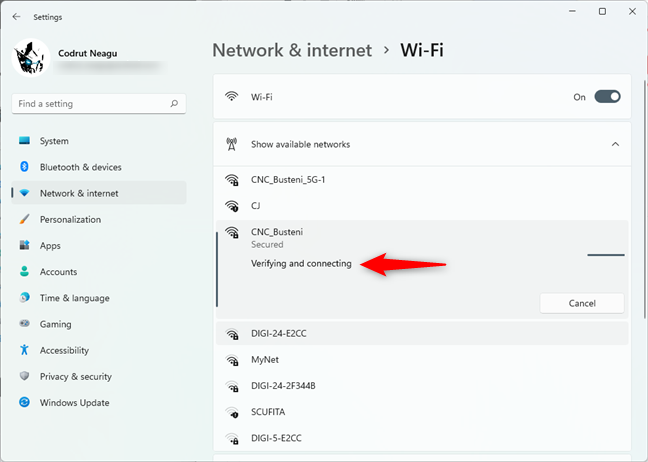The width and height of the screenshot is (648, 462).
Task: Navigate to Accounts settings
Action: tap(99, 271)
